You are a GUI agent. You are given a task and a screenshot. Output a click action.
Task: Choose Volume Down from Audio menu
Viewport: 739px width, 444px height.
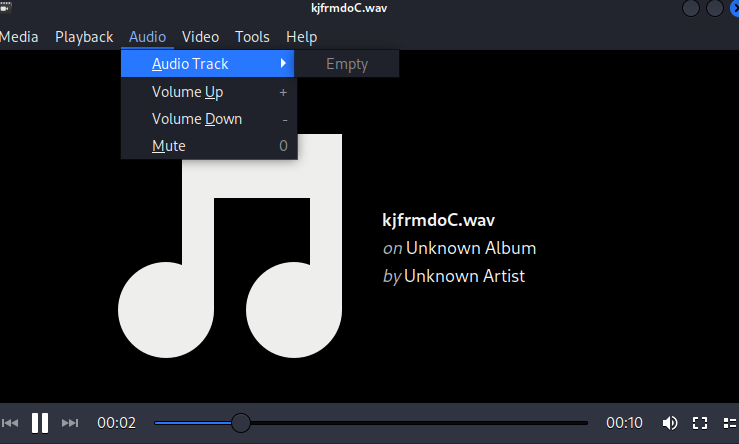(x=209, y=119)
